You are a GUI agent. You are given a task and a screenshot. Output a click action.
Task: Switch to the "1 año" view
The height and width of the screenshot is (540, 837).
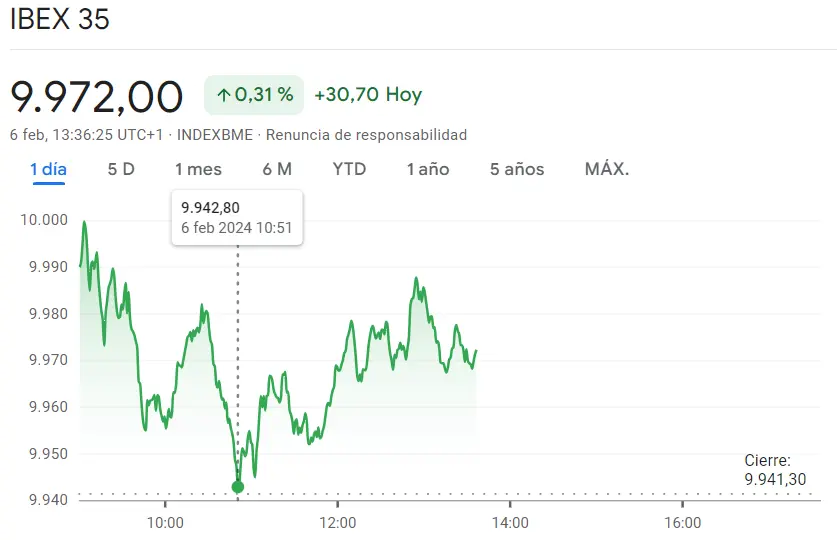(x=428, y=169)
